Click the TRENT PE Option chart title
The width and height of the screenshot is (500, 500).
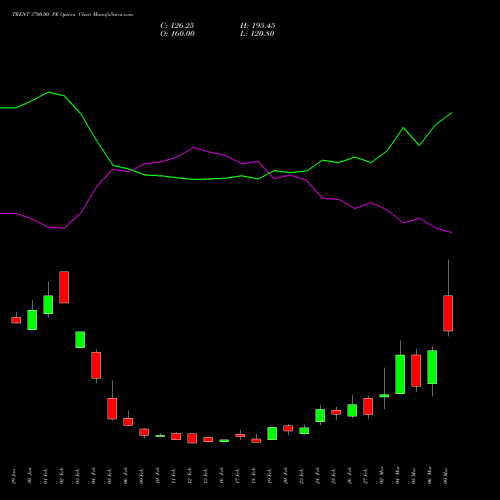[72, 14]
